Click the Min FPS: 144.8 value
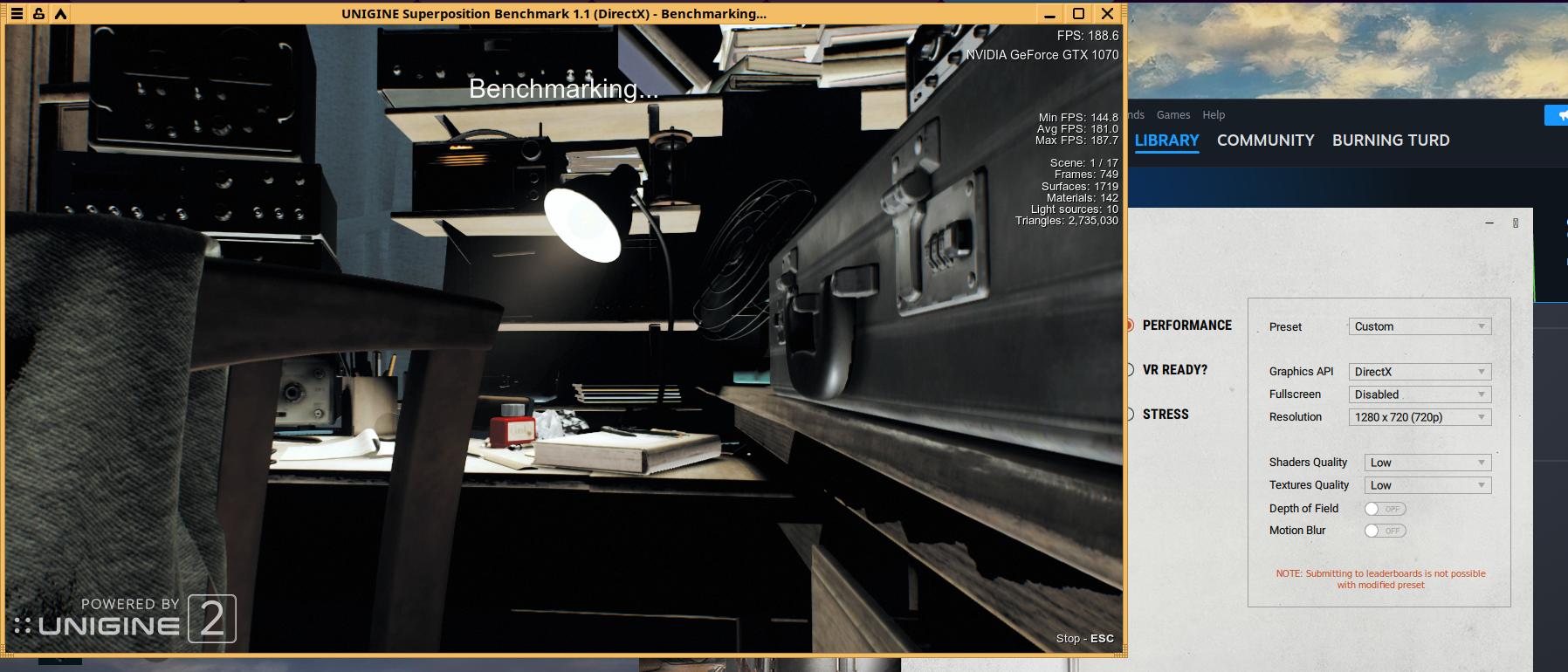Viewport: 1568px width, 672px height. coord(1078,117)
